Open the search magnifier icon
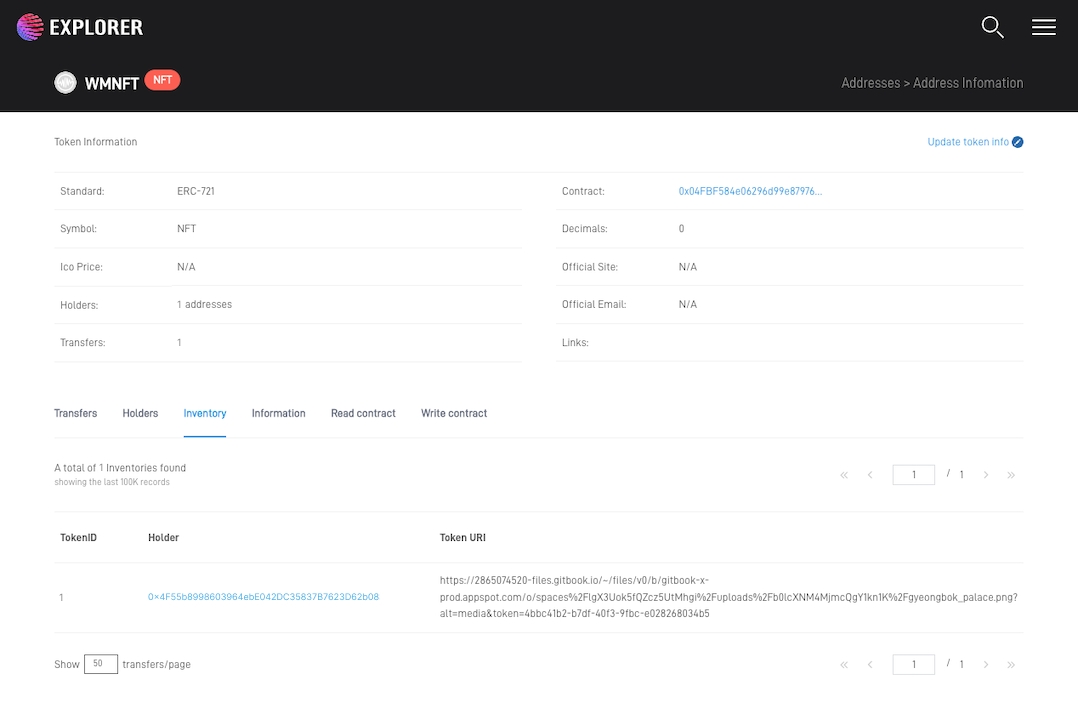 [x=992, y=27]
